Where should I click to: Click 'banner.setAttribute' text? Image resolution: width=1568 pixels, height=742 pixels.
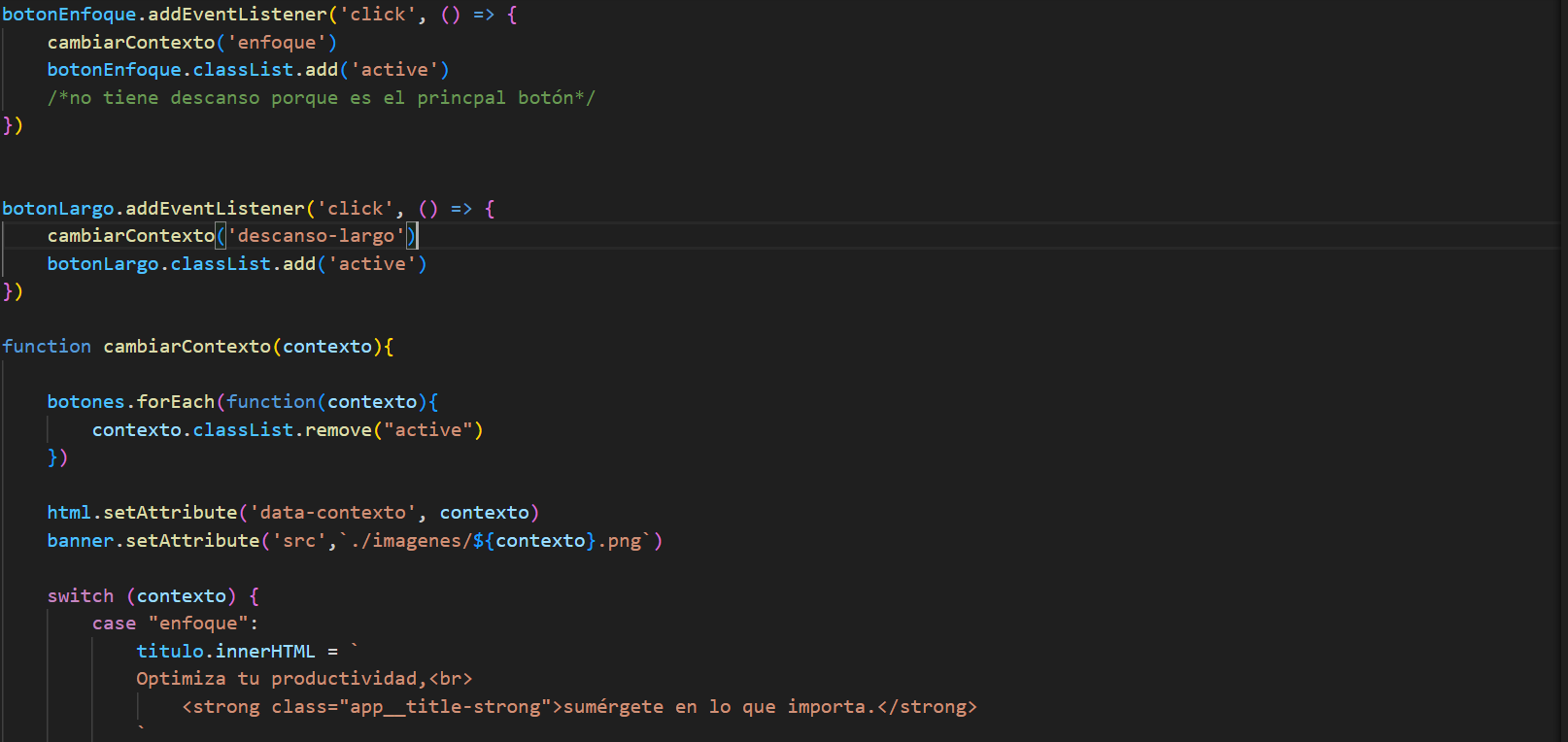[153, 541]
